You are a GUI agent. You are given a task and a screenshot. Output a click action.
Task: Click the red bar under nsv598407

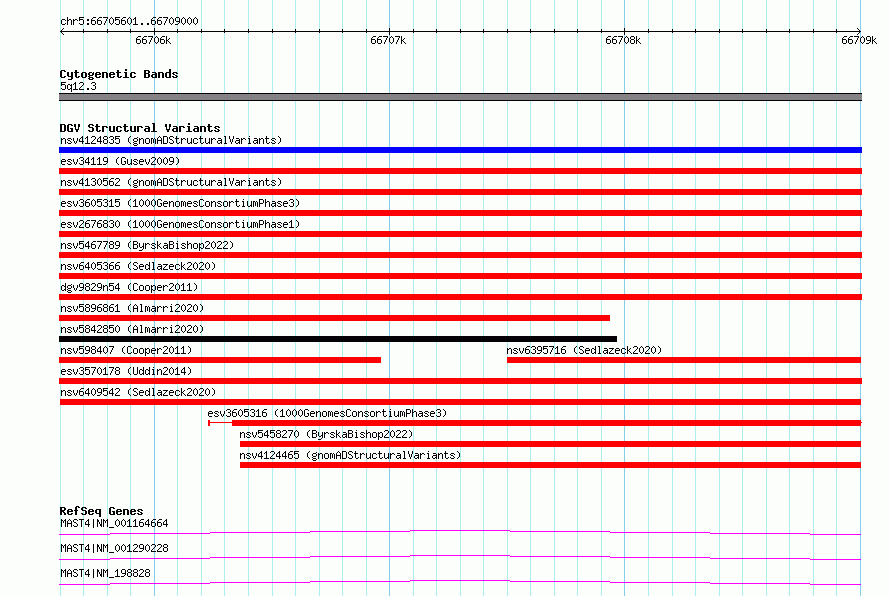220,360
